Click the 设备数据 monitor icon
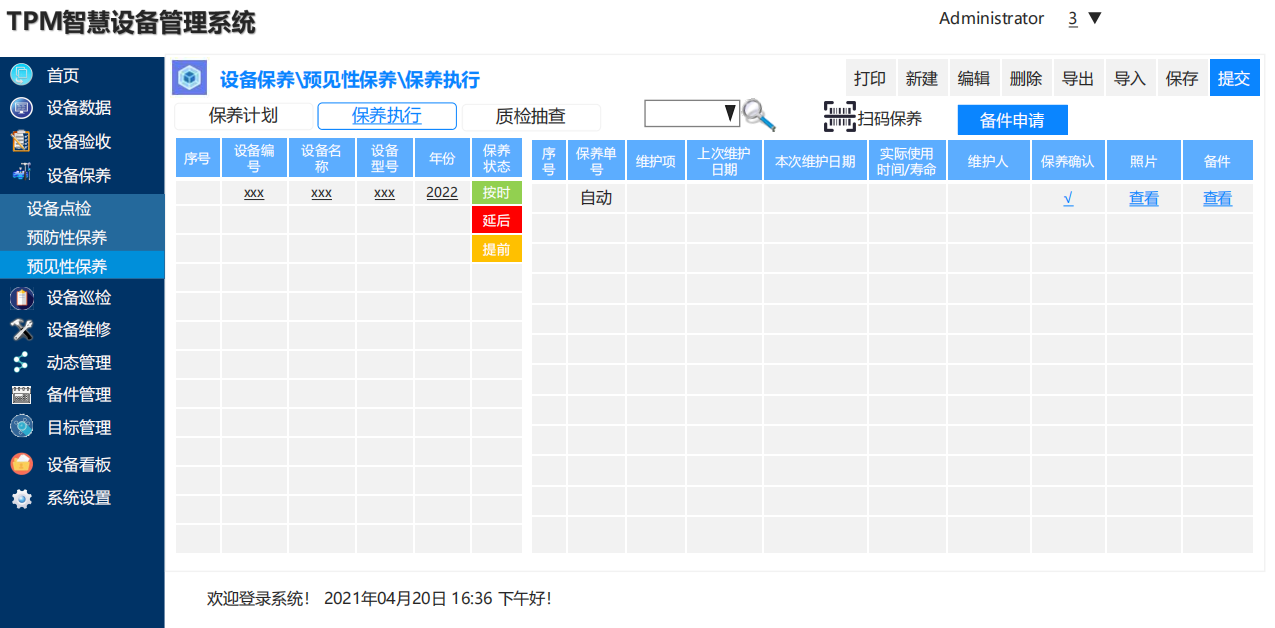This screenshot has width=1275, height=628. 21,108
